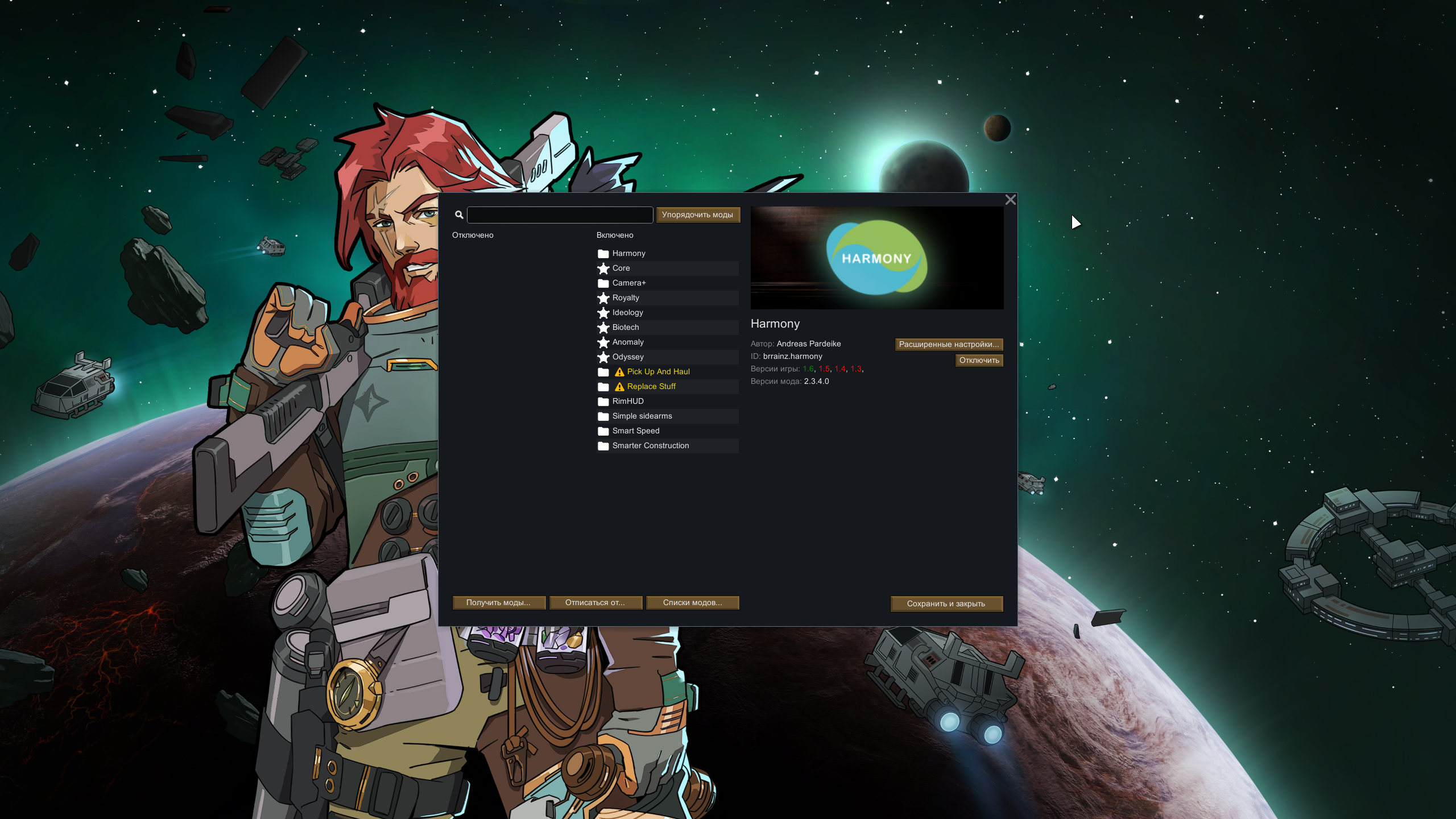
Task: Click the warning icon on Pick Up And Haul
Action: point(619,372)
